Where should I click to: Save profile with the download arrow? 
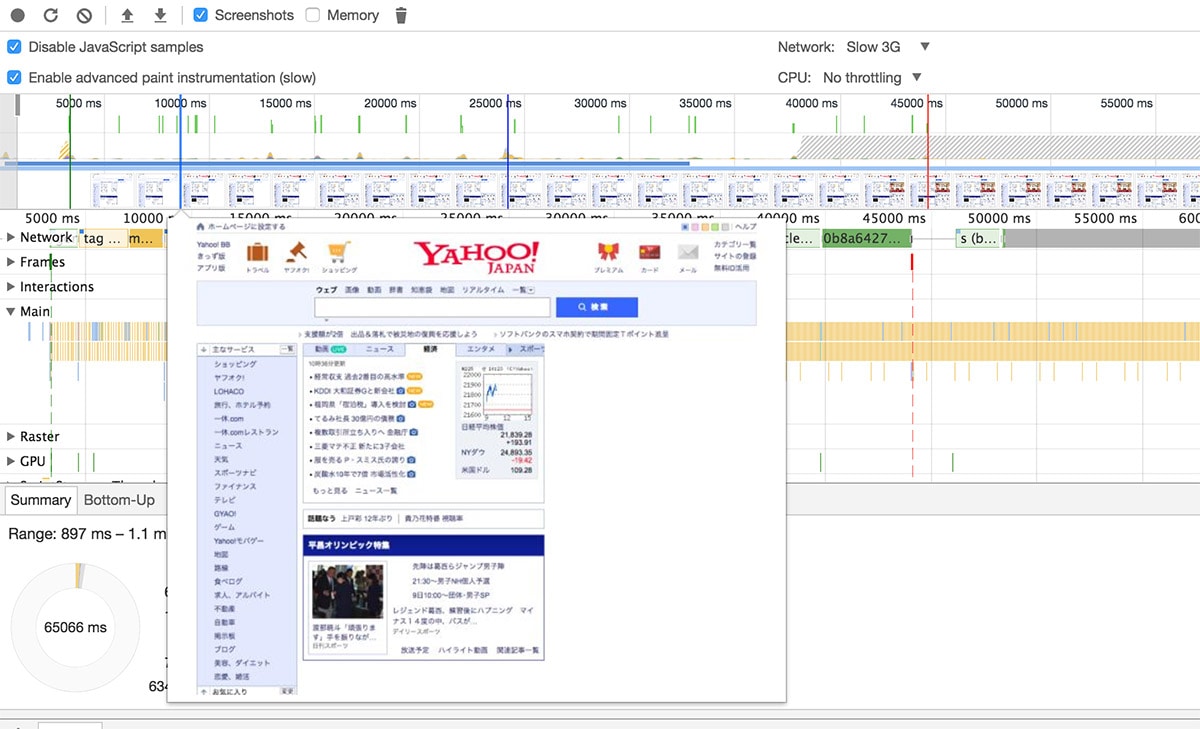click(160, 16)
